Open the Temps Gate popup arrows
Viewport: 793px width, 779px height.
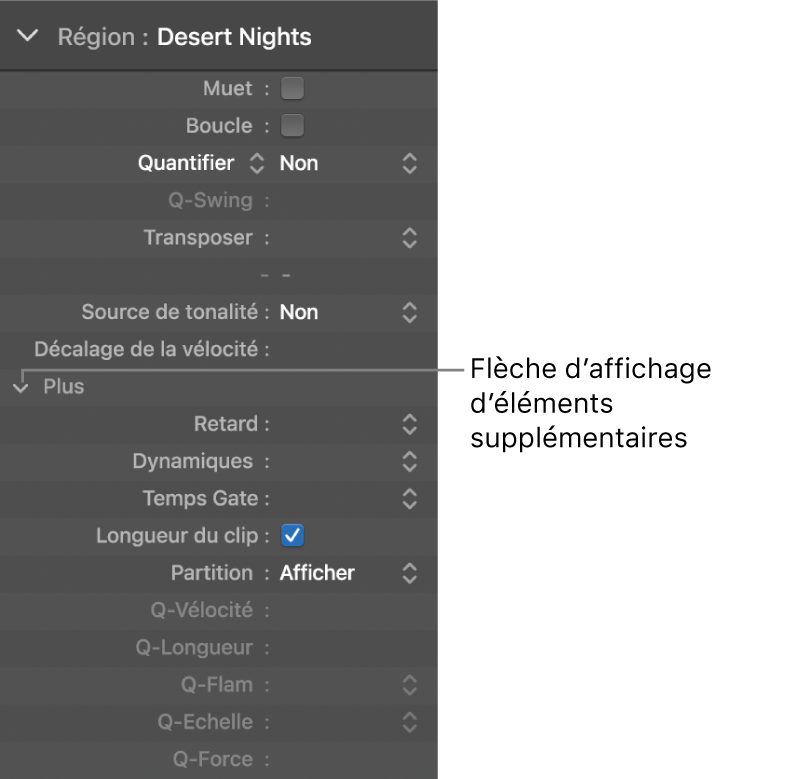click(x=408, y=498)
